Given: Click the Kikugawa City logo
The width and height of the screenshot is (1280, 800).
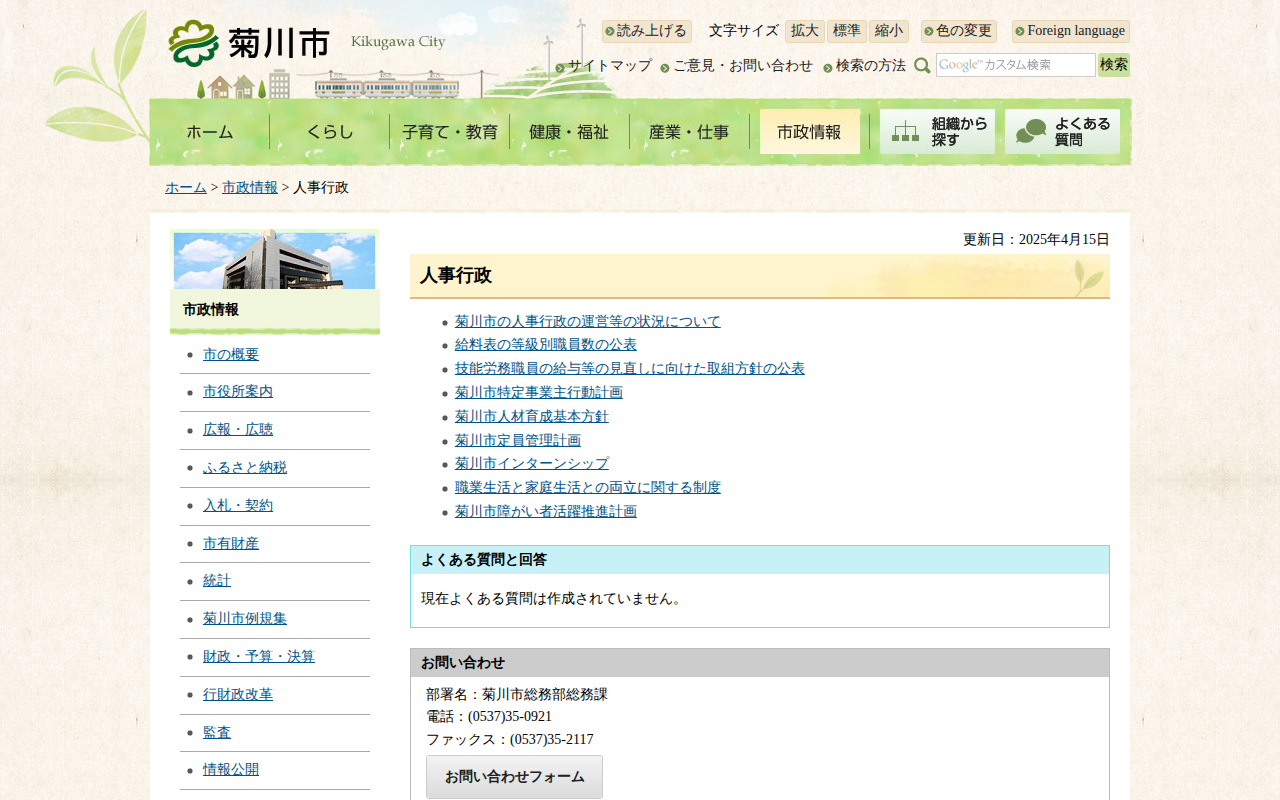Looking at the screenshot, I should tap(250, 42).
